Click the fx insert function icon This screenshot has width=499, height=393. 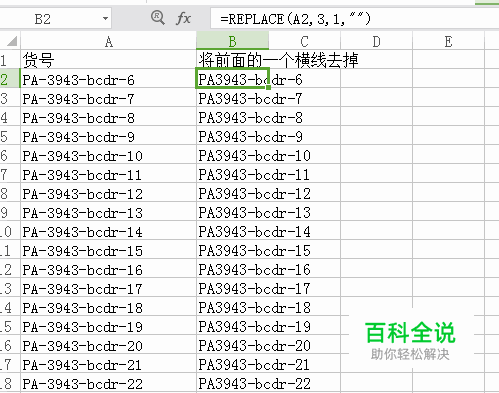(x=183, y=18)
